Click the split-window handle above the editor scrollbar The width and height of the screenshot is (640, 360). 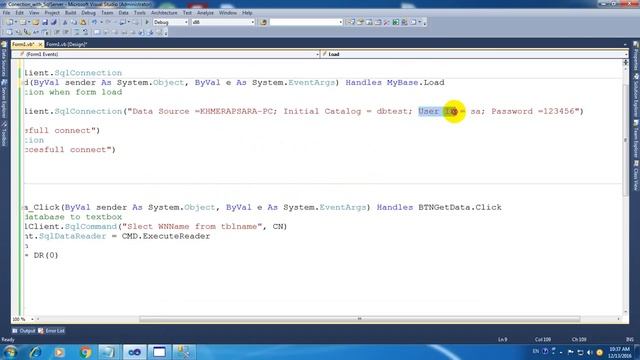(625, 62)
